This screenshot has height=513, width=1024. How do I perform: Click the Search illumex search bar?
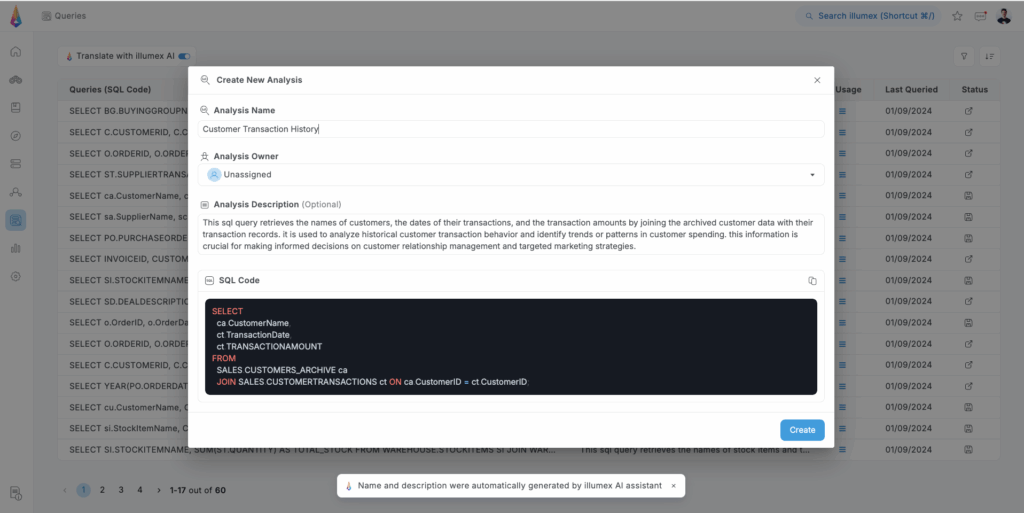click(869, 16)
